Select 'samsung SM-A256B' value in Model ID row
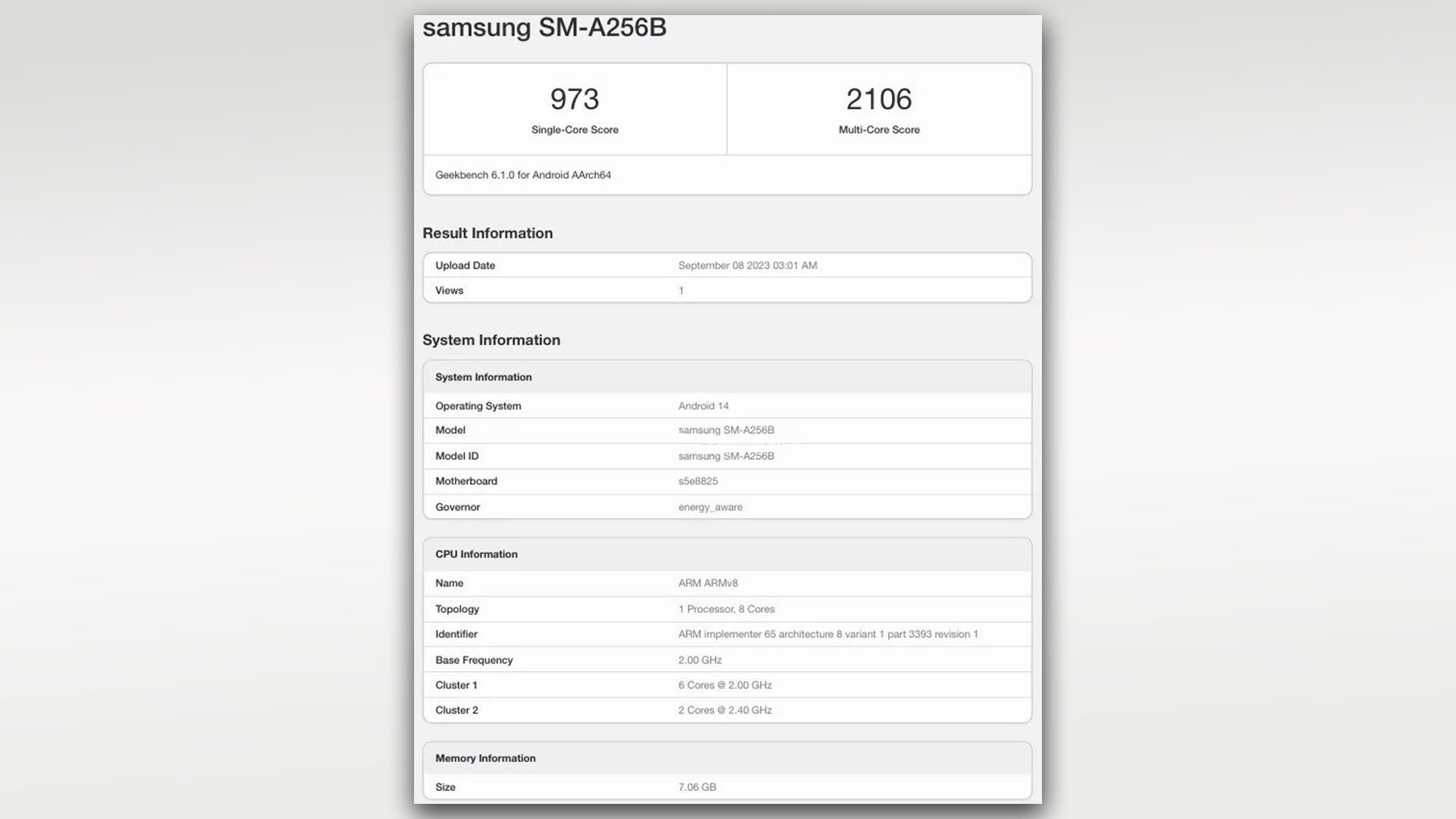Screen dimensions: 1456x819 tap(726, 456)
